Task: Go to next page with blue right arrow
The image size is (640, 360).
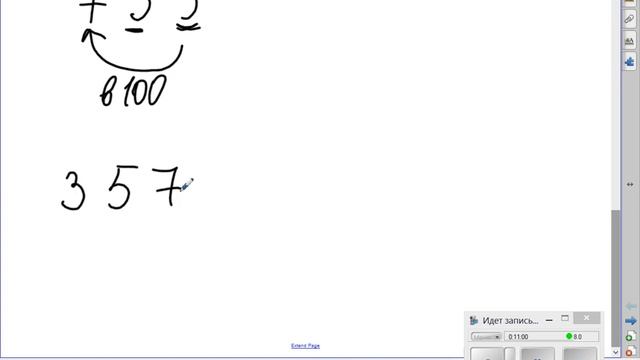Action: click(x=631, y=321)
